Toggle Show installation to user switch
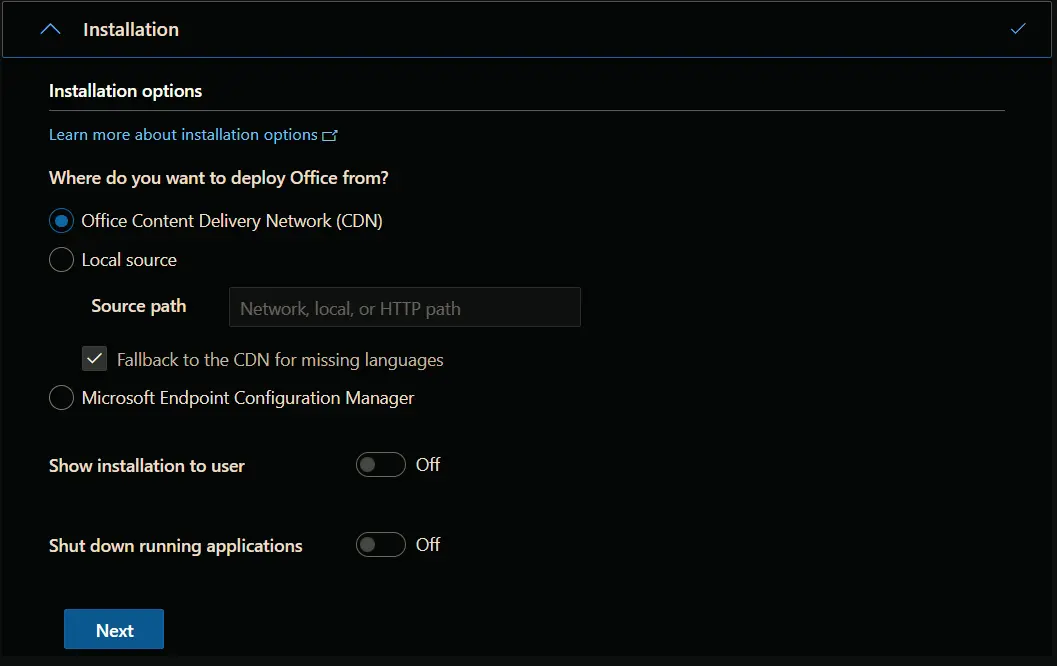1057x666 pixels. point(381,464)
